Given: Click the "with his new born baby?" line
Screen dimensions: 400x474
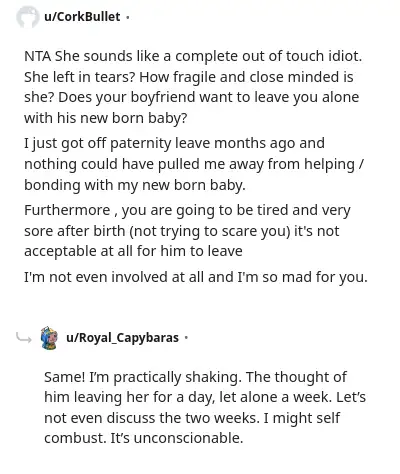Looking at the screenshot, I should pyautogui.click(x=106, y=118).
